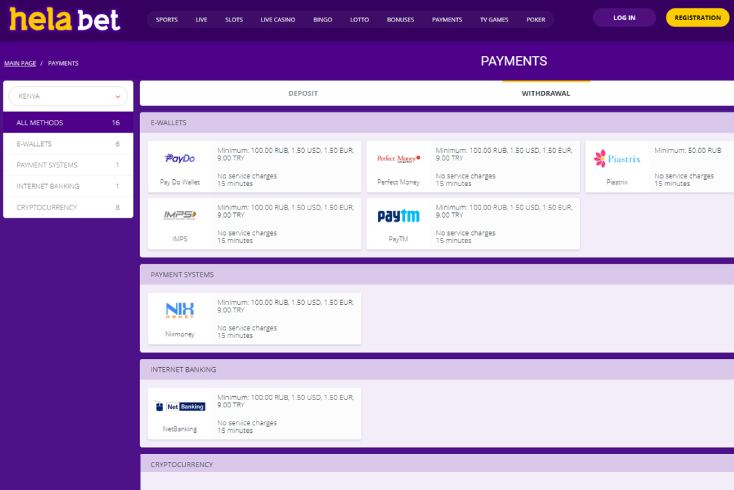Click the PAYMENTS breadcrumb text

[63, 63]
